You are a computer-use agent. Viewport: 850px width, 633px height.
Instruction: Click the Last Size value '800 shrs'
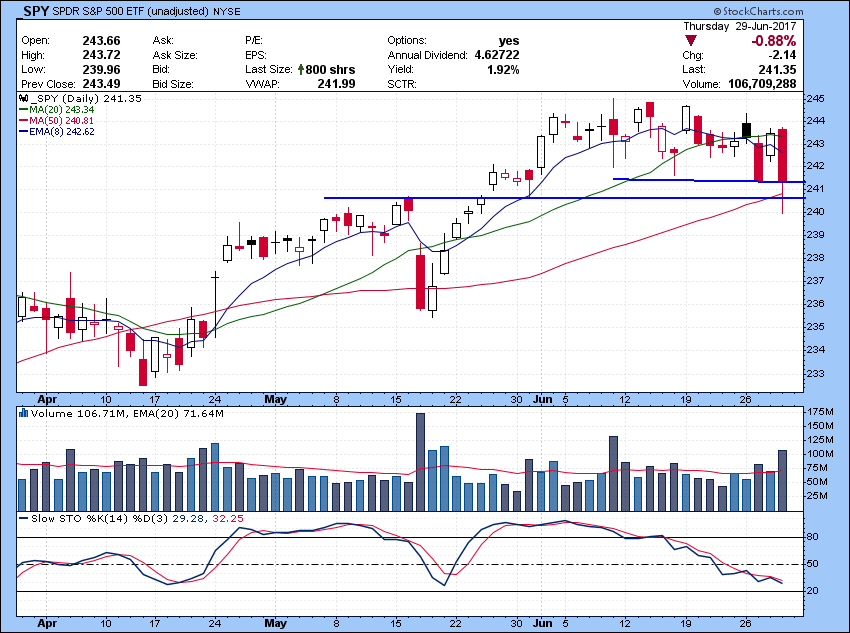(x=330, y=69)
